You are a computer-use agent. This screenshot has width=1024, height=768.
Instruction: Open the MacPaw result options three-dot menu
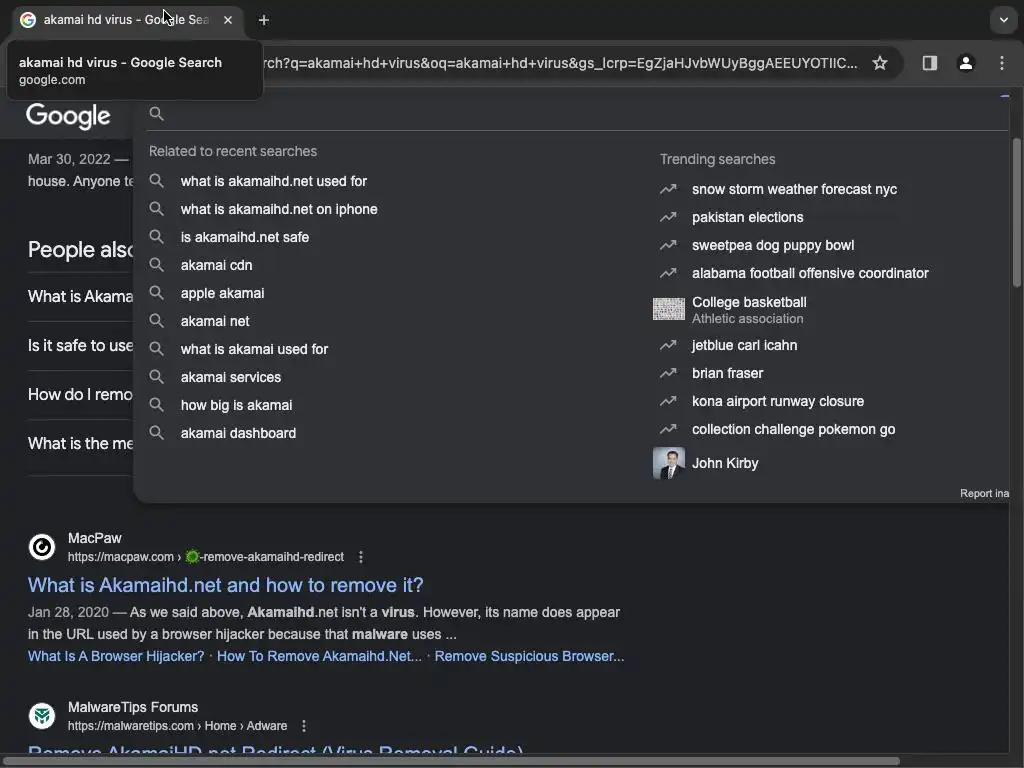pyautogui.click(x=360, y=557)
